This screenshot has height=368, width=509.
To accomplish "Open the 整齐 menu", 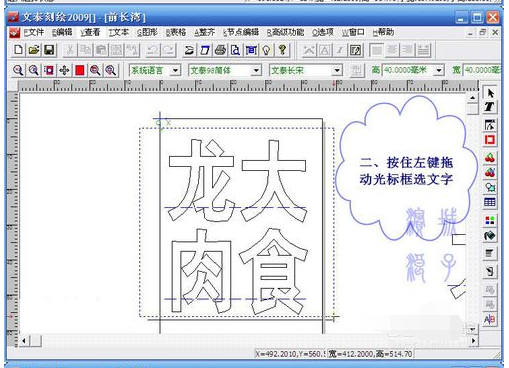I will click(x=204, y=32).
